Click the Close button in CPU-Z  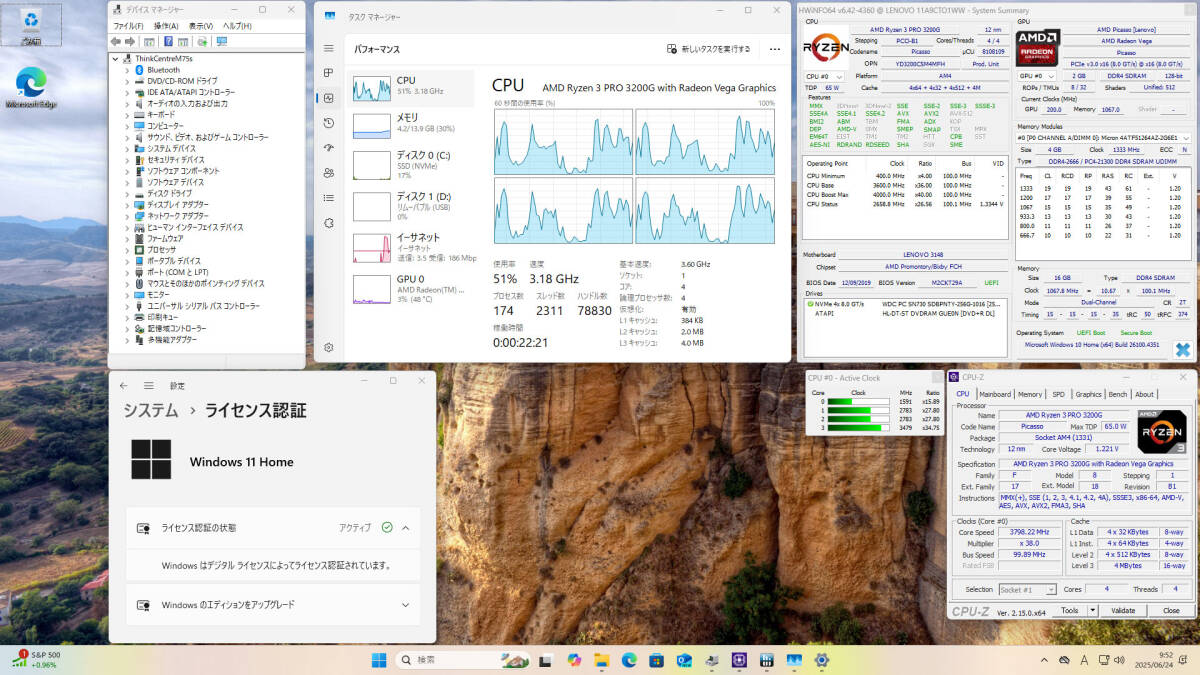pyautogui.click(x=1171, y=610)
